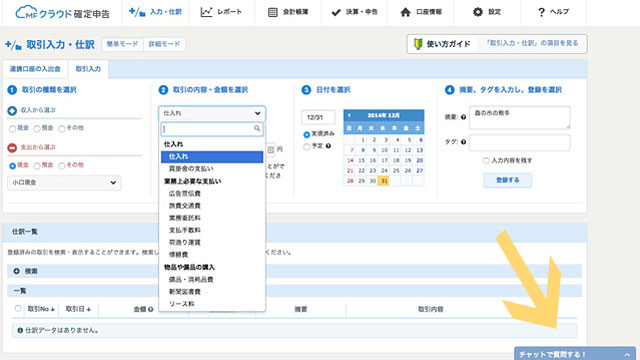Click the 摘要 help icon
The width and height of the screenshot is (640, 360).
point(463,117)
